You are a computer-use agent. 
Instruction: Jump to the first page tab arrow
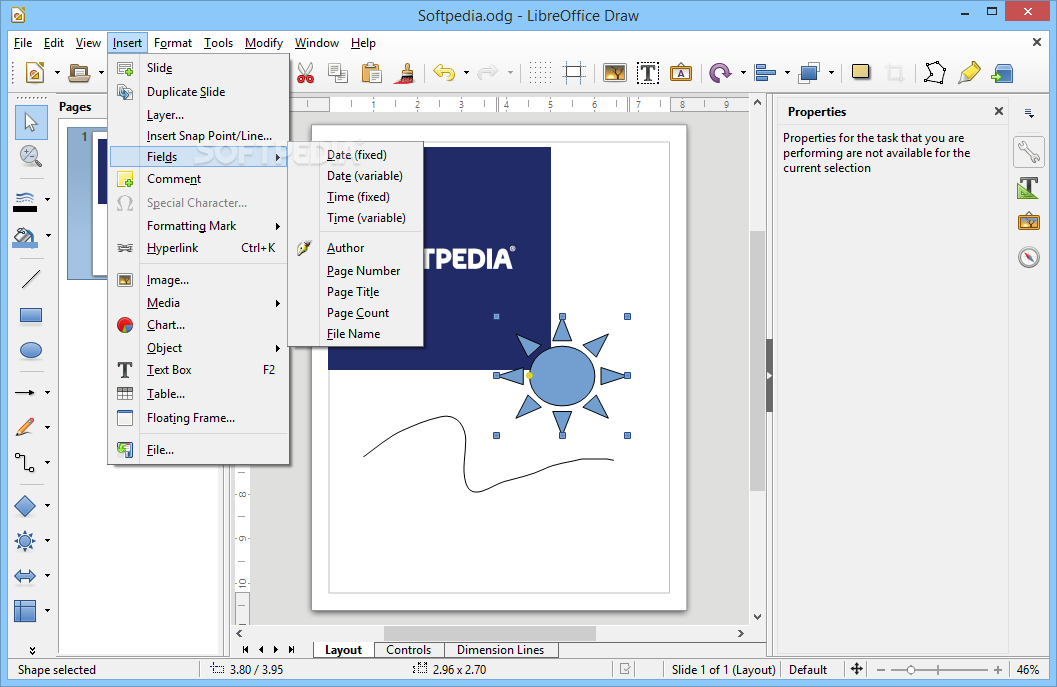(x=245, y=650)
